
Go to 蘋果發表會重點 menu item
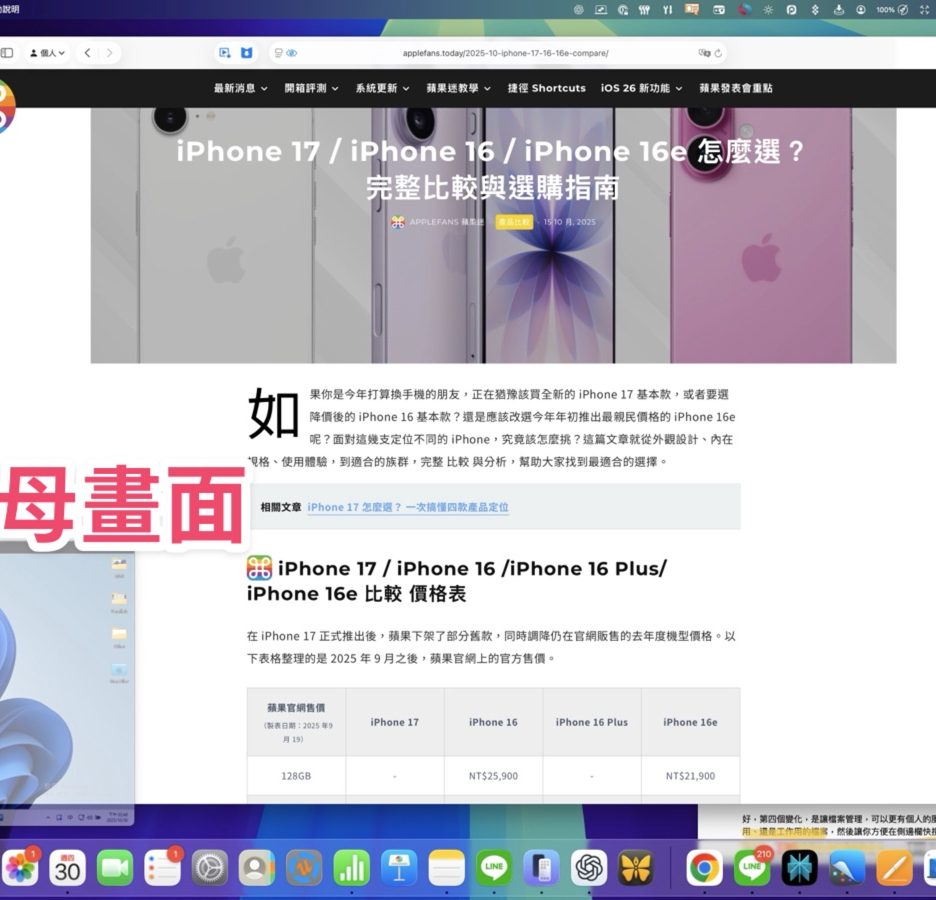tap(735, 88)
